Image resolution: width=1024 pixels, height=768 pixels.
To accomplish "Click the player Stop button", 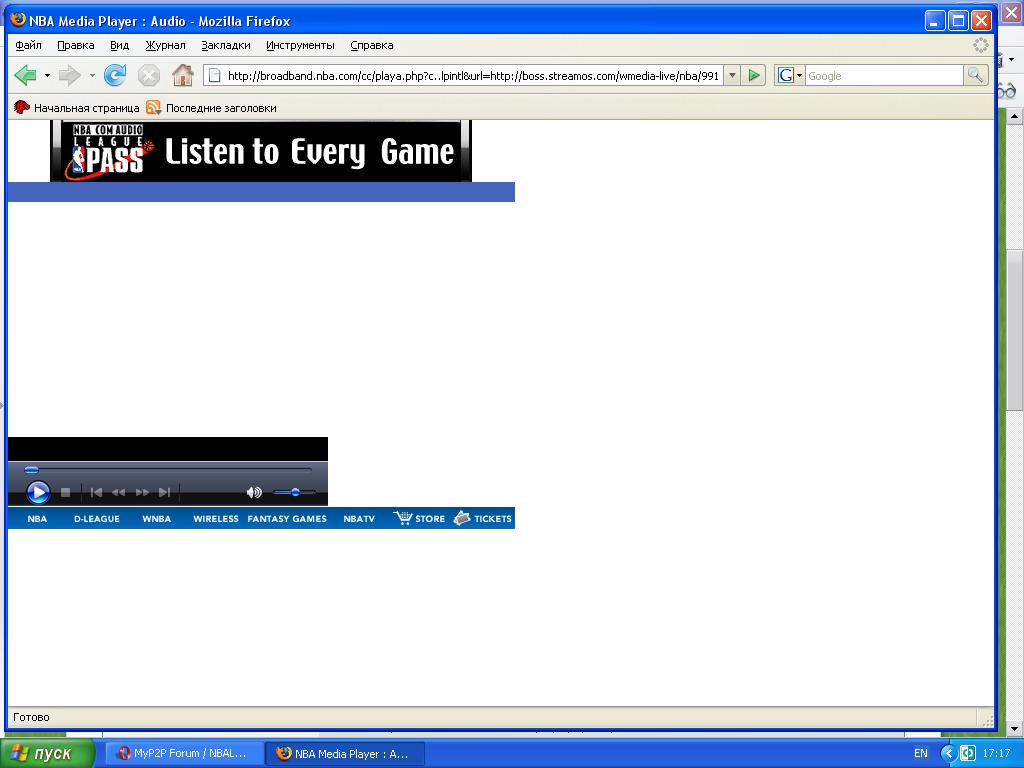I will click(x=65, y=492).
